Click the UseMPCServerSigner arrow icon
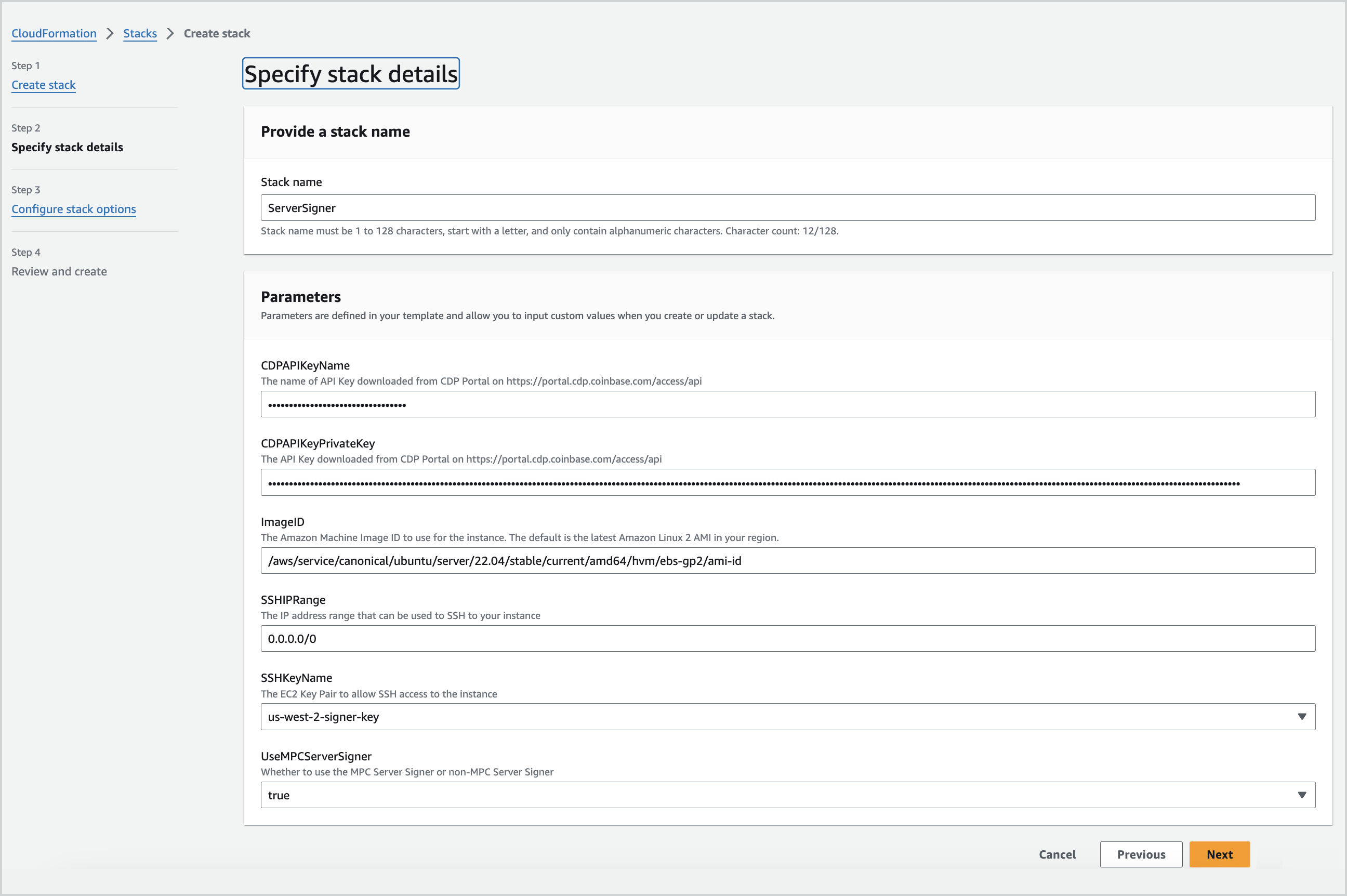The image size is (1347, 896). point(1301,794)
